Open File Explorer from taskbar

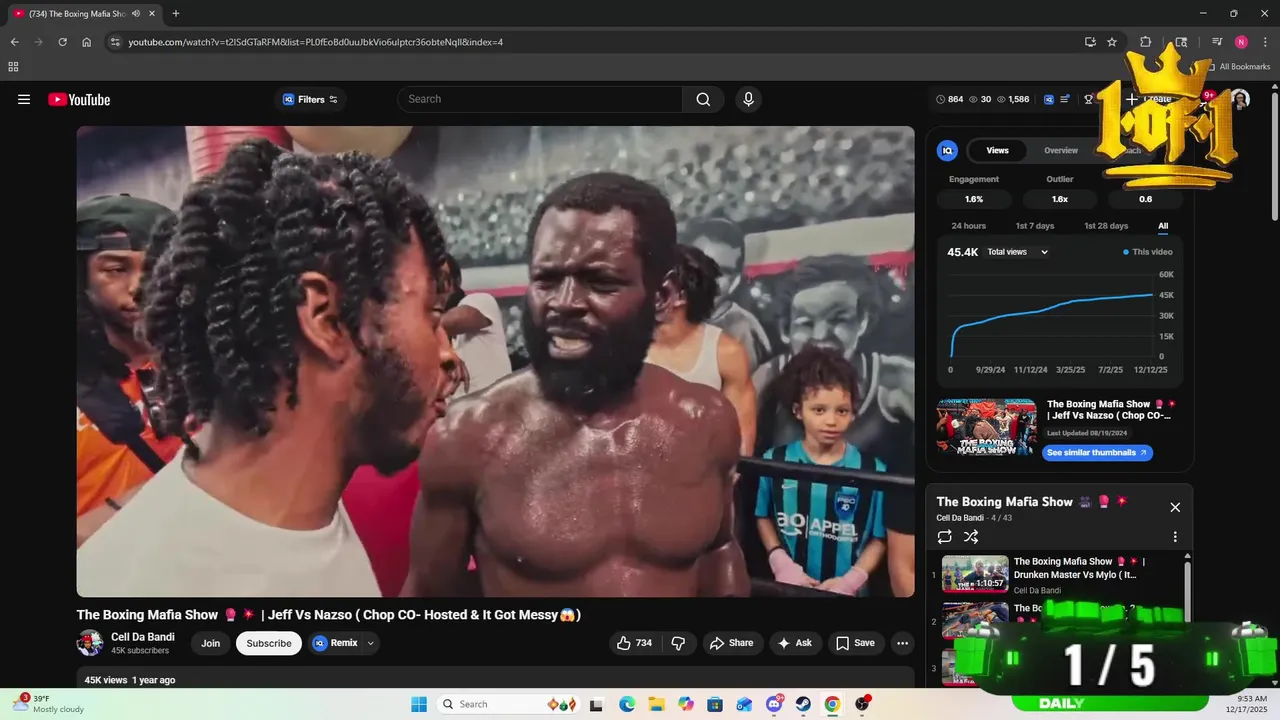[x=656, y=704]
